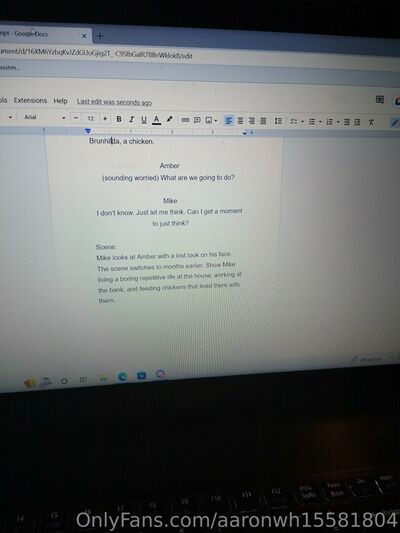Screen dimensions: 400x533
Task: Open the Extensions menu
Action: pyautogui.click(x=30, y=100)
